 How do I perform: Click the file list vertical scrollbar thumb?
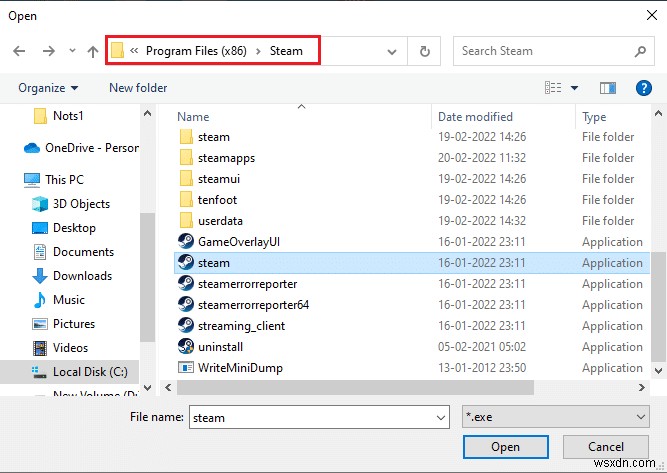[658, 306]
